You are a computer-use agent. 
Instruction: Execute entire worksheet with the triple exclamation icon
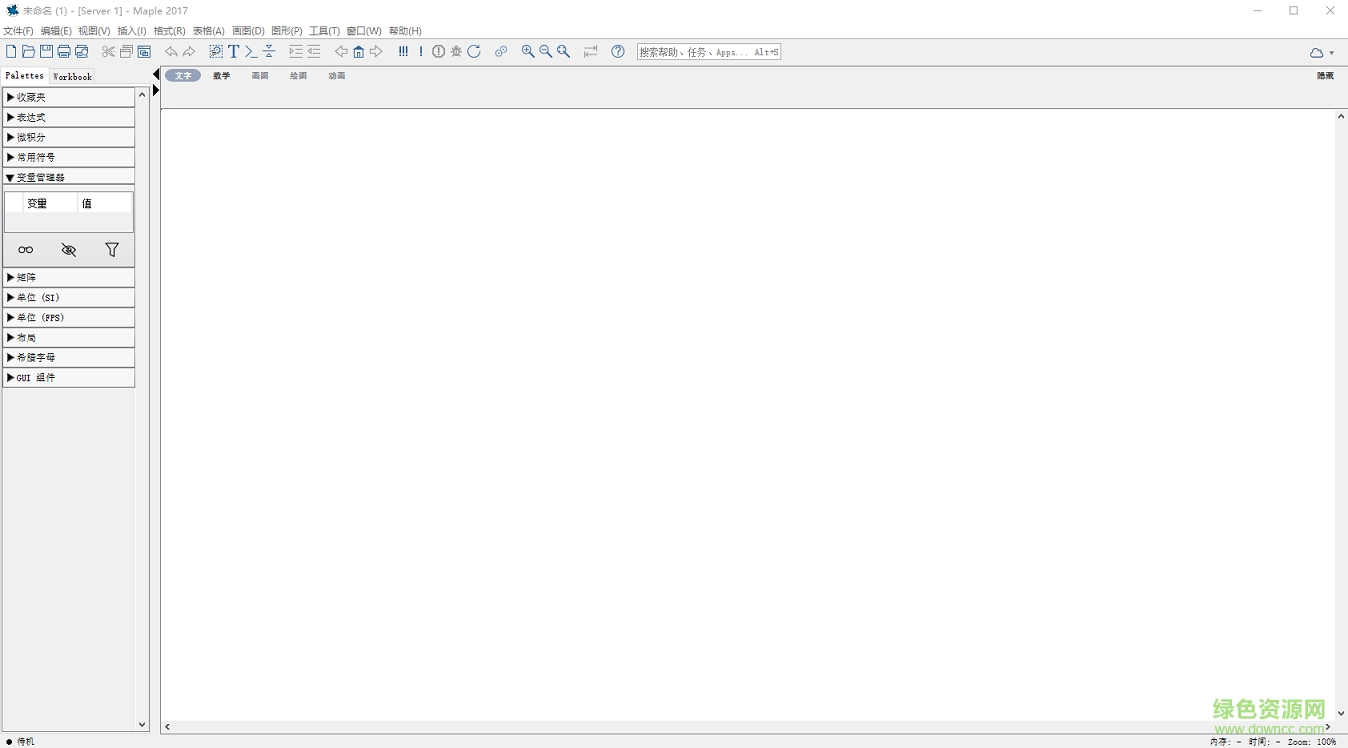[403, 52]
